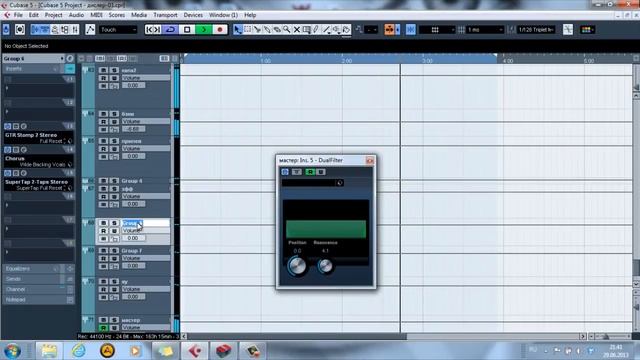The image size is (640, 360).
Task: Click the Snap to Zero Crossing icon
Action: [x=568, y=29]
